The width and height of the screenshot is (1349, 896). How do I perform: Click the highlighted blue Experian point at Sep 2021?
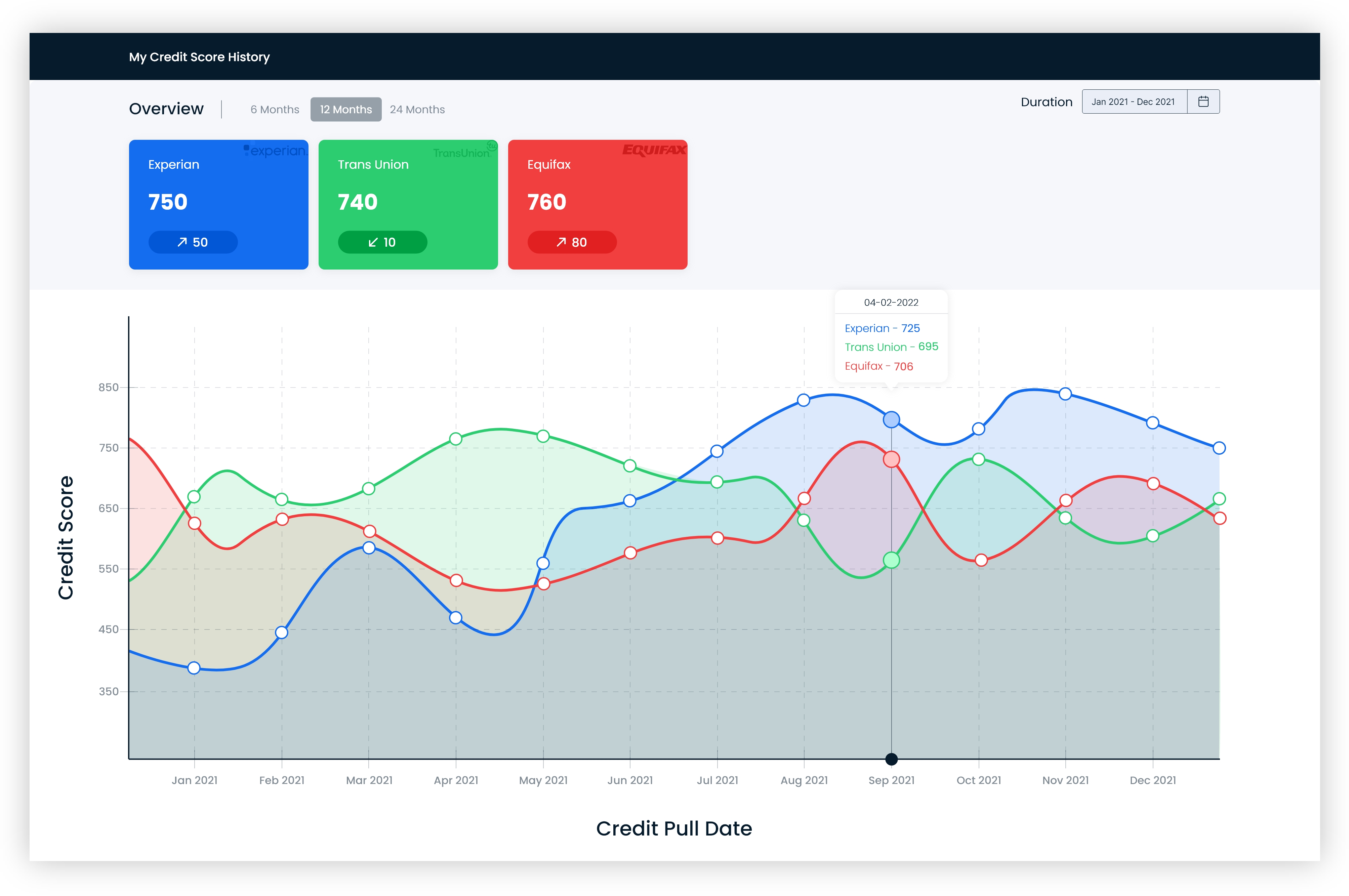point(891,420)
